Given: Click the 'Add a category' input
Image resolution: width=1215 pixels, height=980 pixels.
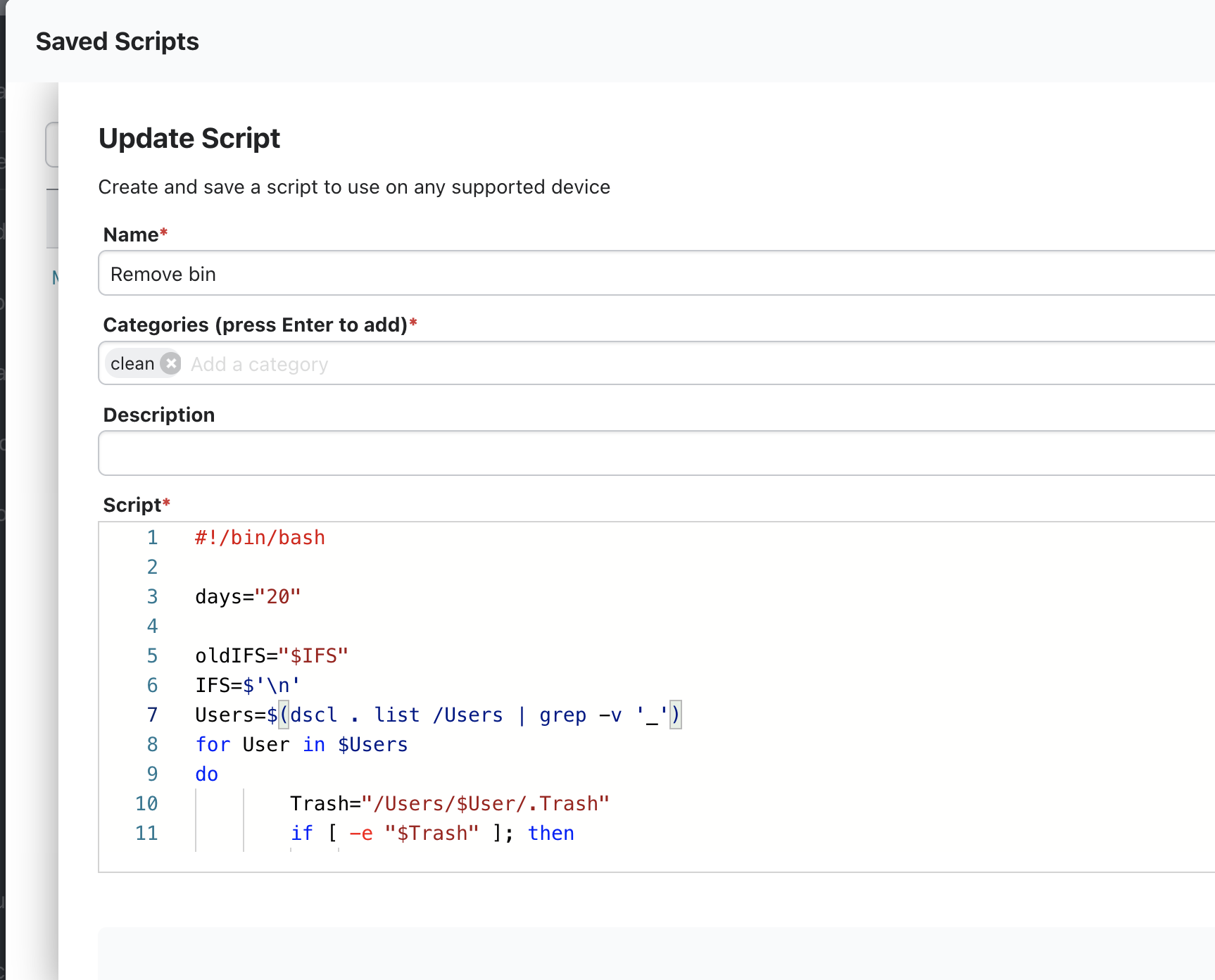Looking at the screenshot, I should pyautogui.click(x=259, y=364).
